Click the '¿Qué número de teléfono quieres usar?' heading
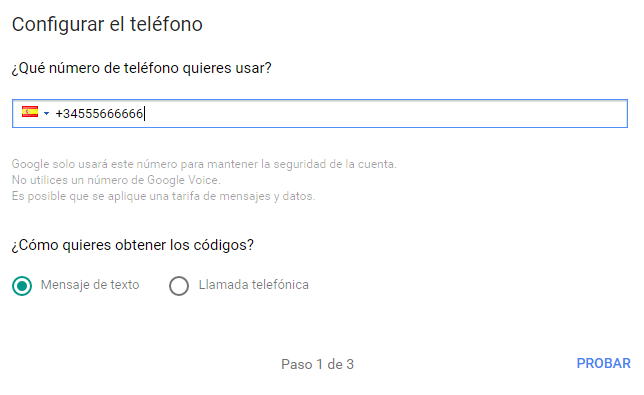The width and height of the screenshot is (644, 395). [142, 68]
